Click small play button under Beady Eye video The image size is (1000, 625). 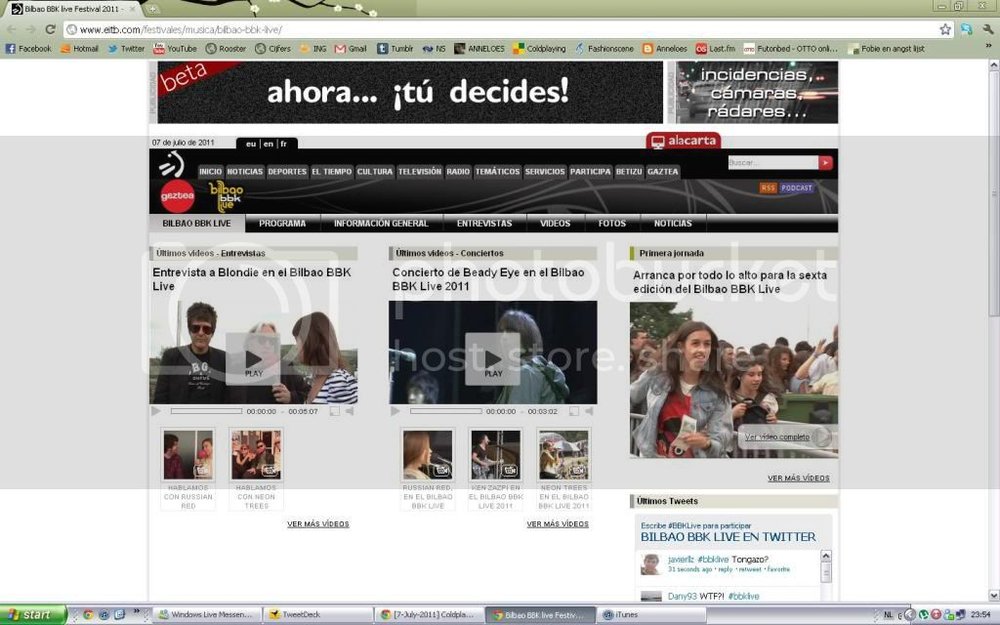(x=395, y=411)
